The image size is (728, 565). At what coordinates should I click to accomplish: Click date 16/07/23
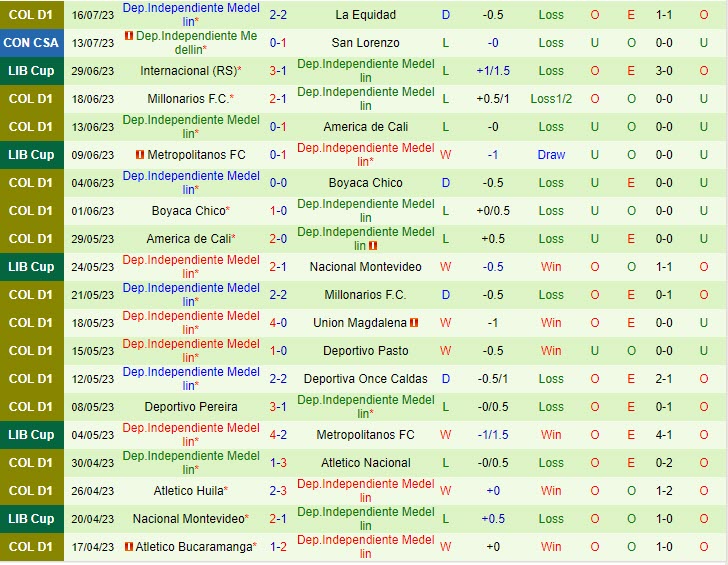click(92, 15)
